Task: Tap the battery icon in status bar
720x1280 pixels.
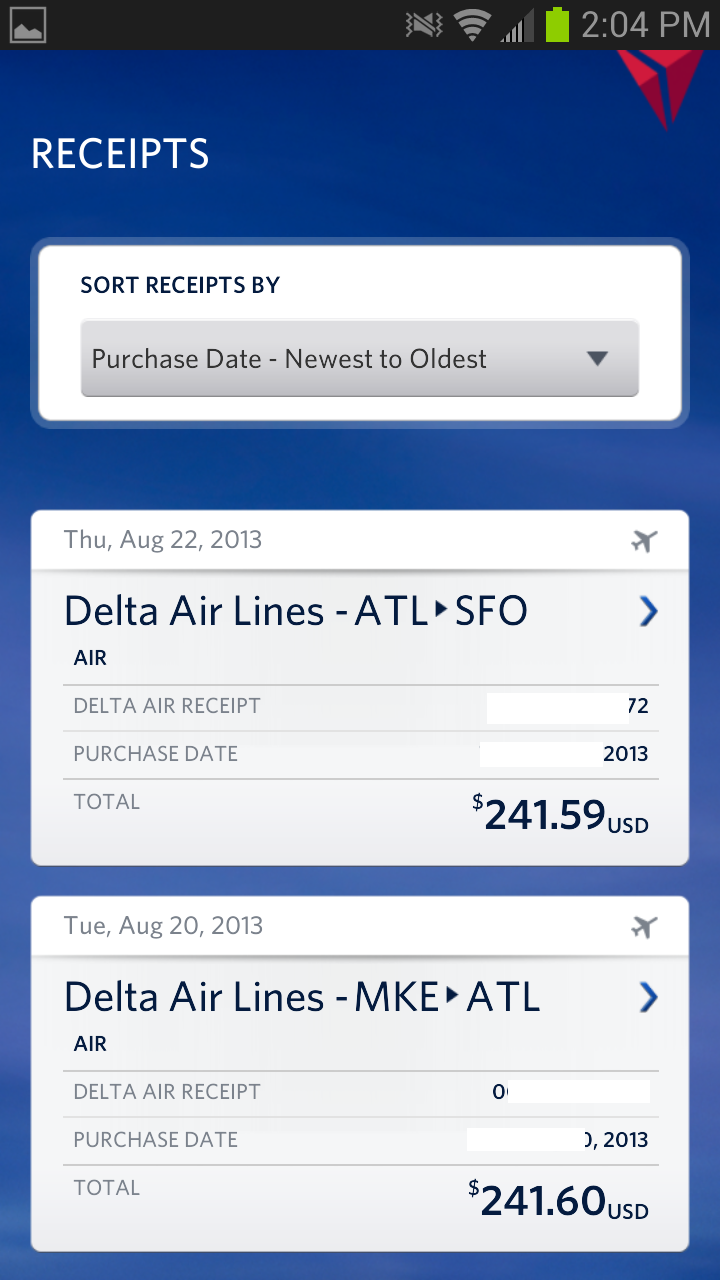Action: tap(557, 24)
